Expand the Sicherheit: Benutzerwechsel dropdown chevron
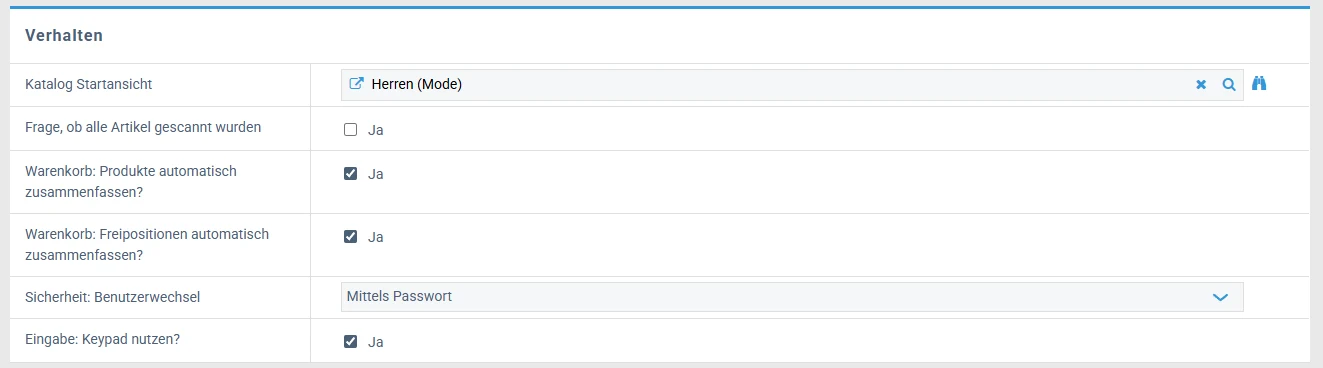This screenshot has height=368, width=1323. pos(1220,297)
